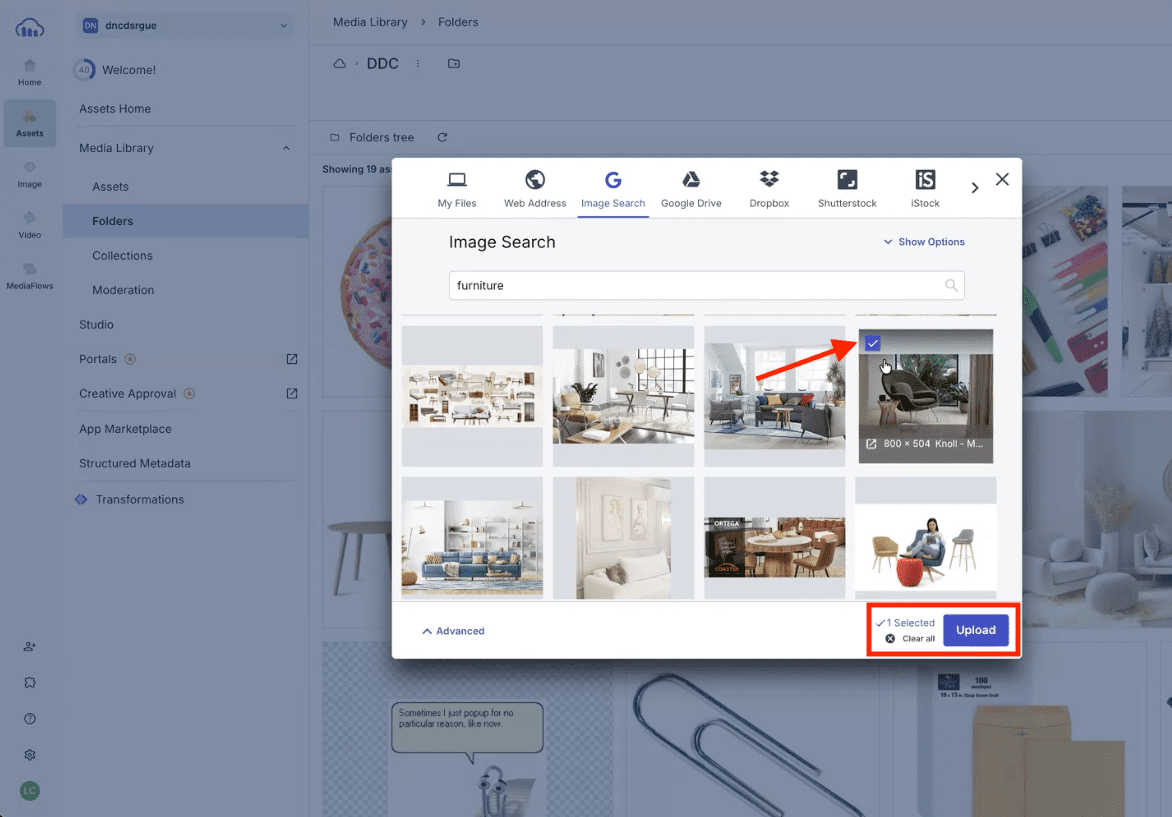Open the settings gear icon
The image size is (1172, 817).
(x=29, y=755)
